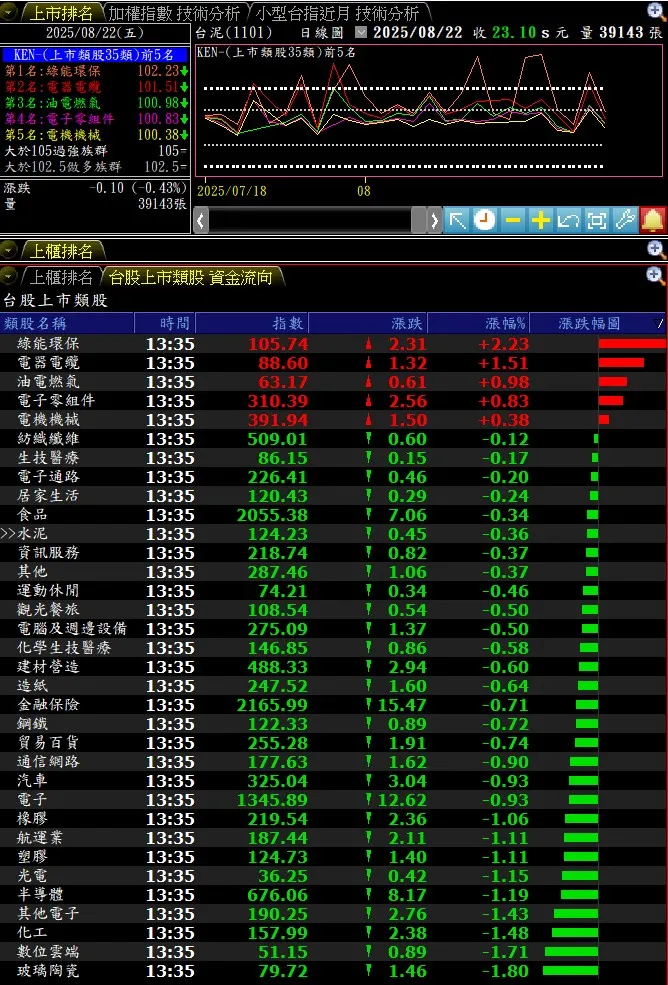The height and width of the screenshot is (985, 668).
Task: Click 油電燃氣 row in sector table
Action: pos(333,381)
